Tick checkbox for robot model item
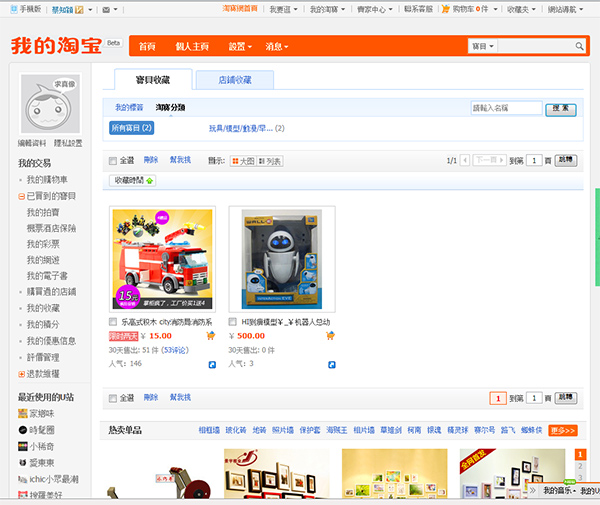This screenshot has width=600, height=505. click(232, 321)
